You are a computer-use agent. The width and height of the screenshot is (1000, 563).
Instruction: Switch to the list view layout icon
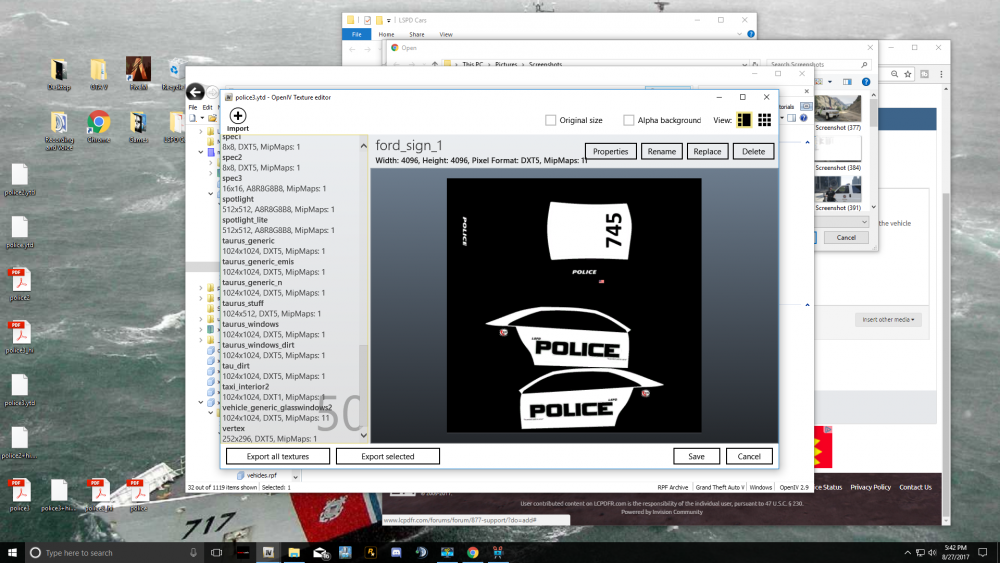[x=744, y=120]
